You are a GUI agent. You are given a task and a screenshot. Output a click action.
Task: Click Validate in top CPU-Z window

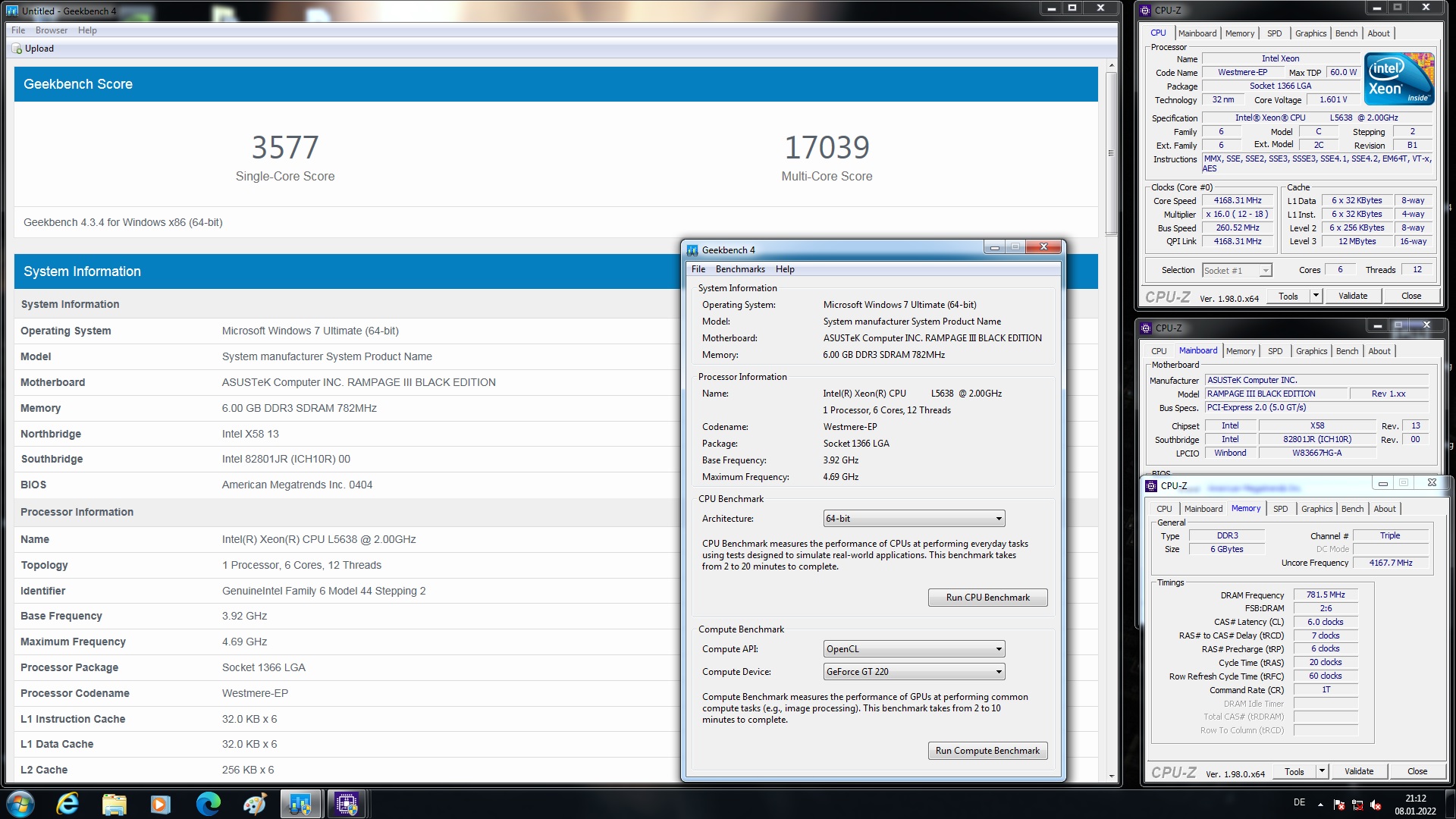[1353, 296]
